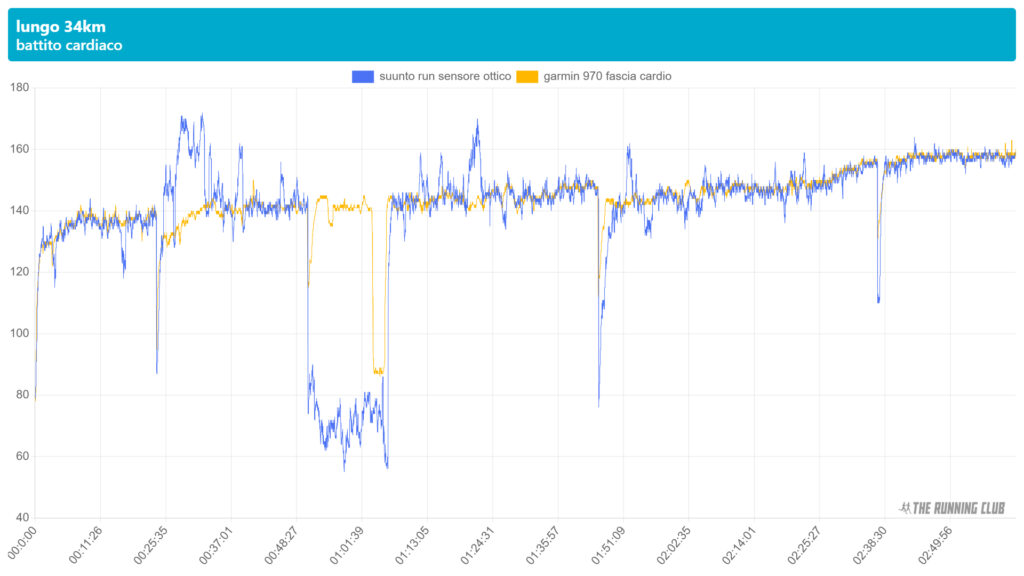Click the 'battito cardiaco' subtitle
Viewport: 1024px width, 576px height.
tap(69, 46)
